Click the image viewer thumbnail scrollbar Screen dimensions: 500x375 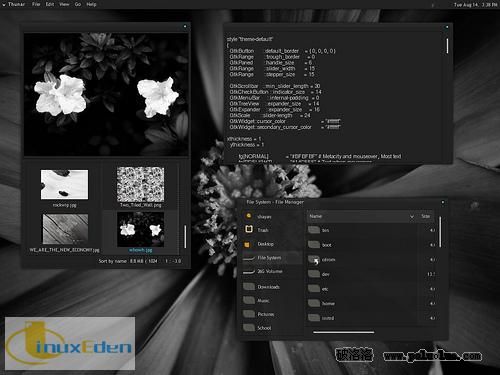(x=185, y=236)
